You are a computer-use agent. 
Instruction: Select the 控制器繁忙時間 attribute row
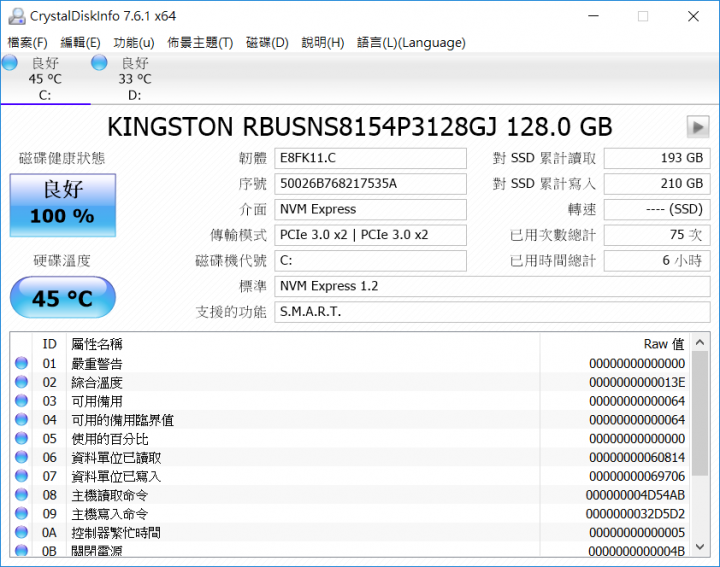(x=350, y=533)
